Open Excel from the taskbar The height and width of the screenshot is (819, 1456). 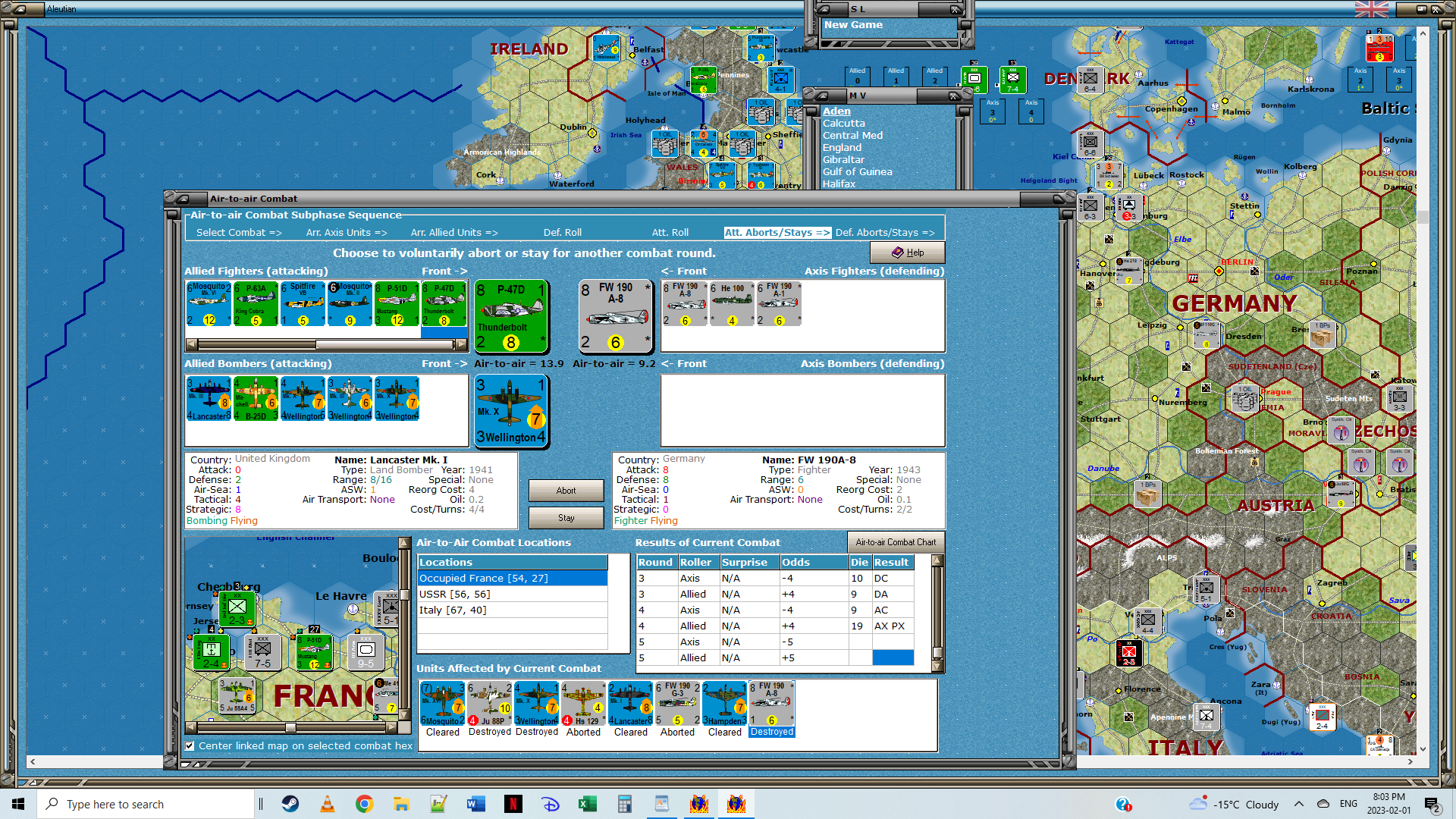point(588,804)
